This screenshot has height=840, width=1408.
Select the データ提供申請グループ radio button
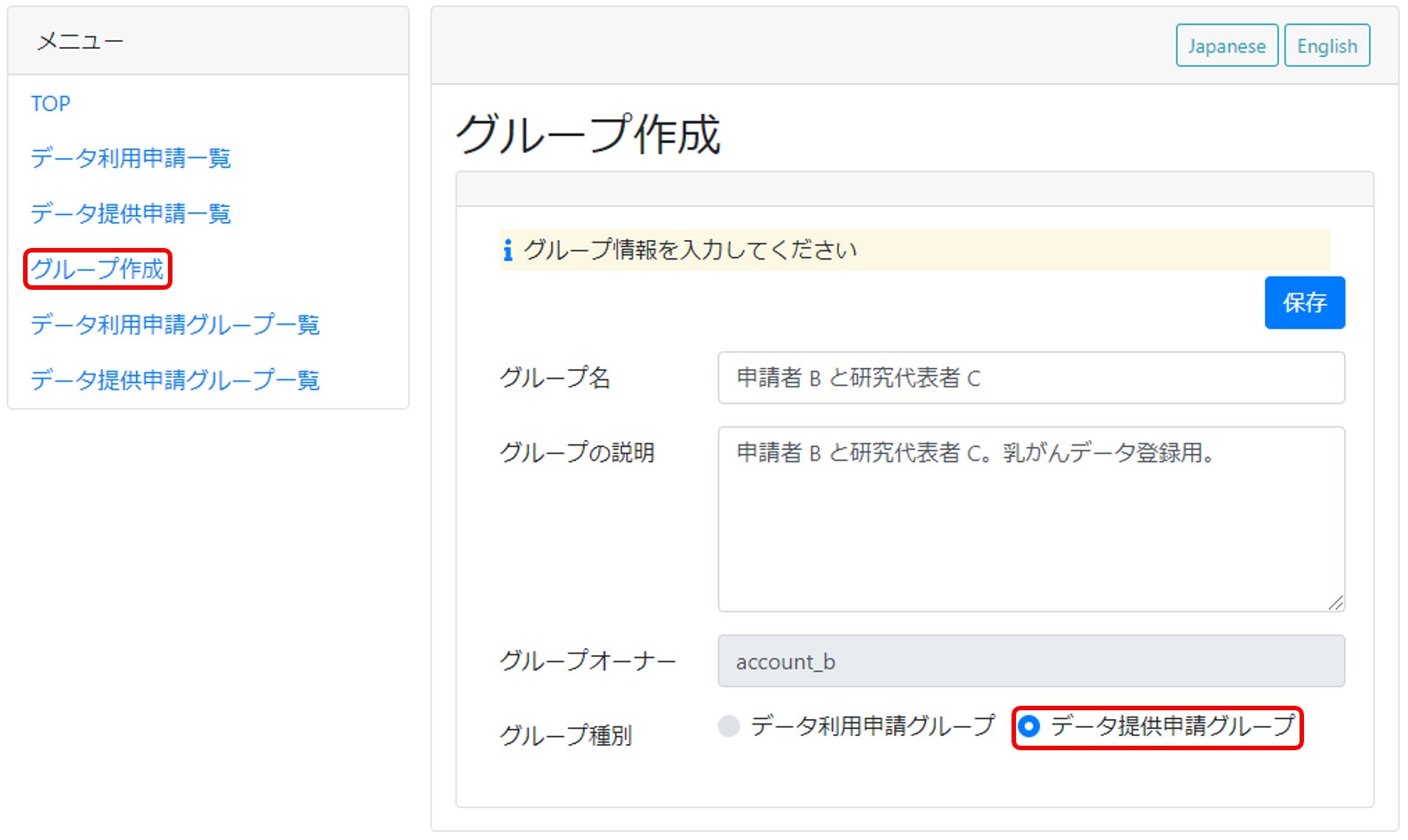(1029, 726)
